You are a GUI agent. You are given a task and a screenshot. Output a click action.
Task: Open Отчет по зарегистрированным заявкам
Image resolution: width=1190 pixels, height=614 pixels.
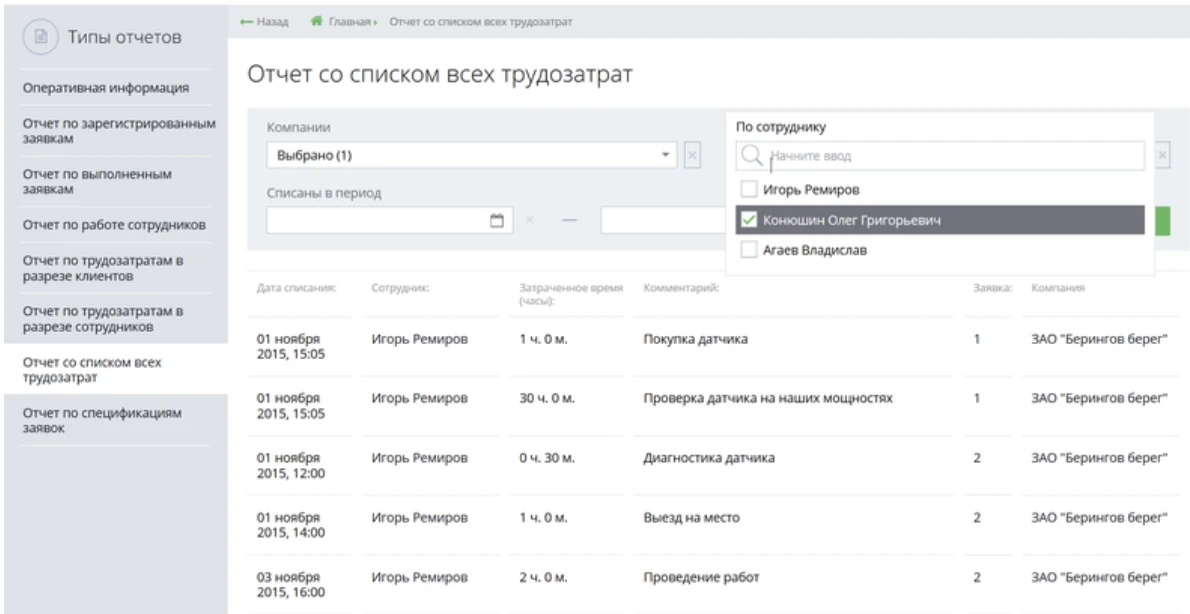point(119,131)
